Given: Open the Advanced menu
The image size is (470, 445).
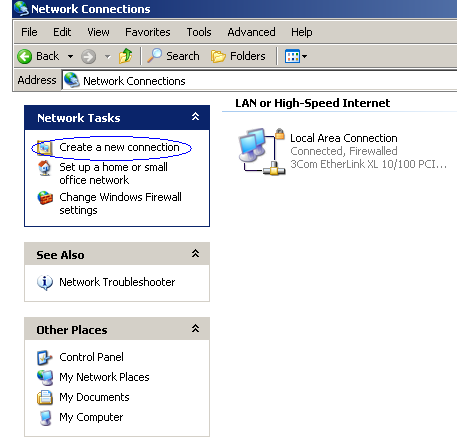Looking at the screenshot, I should pyautogui.click(x=251, y=32).
